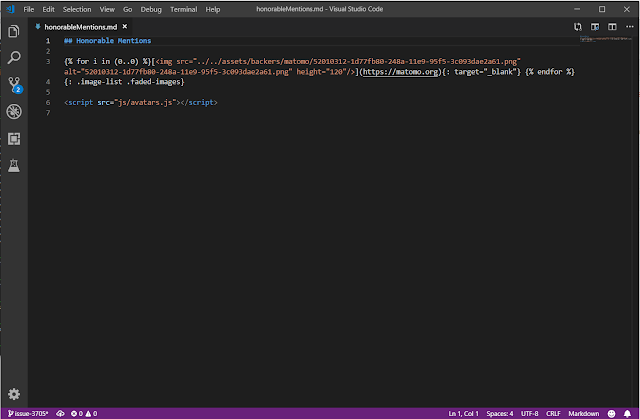Open the problems panel via errors and warnings count
Screen dimensions: 640x419
tap(84, 414)
